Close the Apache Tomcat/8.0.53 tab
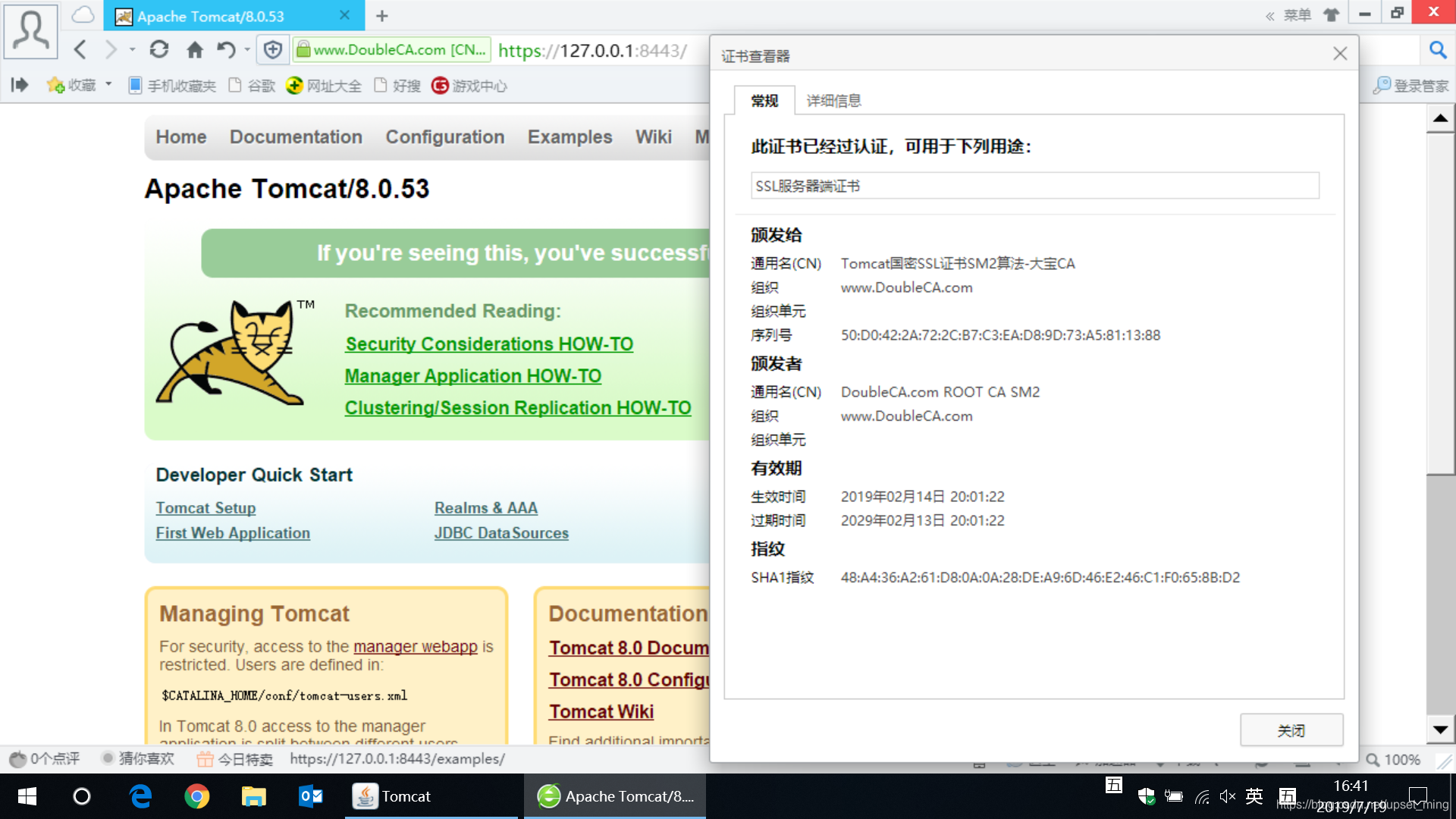Screen dimensions: 1456x819 345,16
